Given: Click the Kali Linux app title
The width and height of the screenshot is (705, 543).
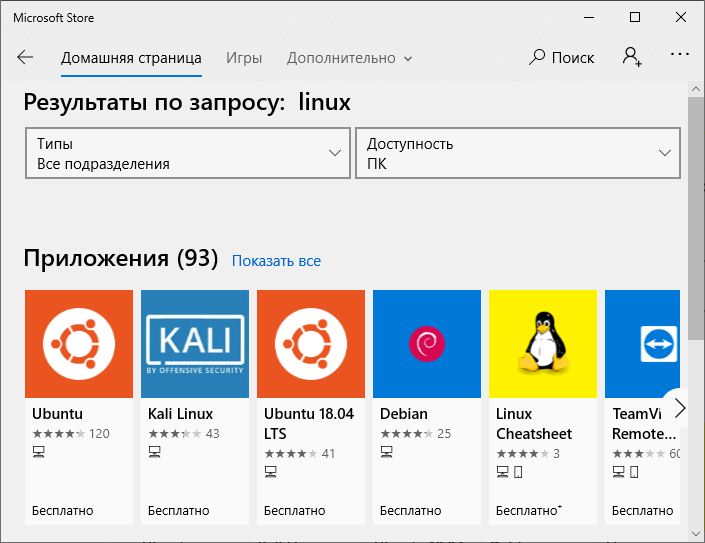Looking at the screenshot, I should (180, 414).
